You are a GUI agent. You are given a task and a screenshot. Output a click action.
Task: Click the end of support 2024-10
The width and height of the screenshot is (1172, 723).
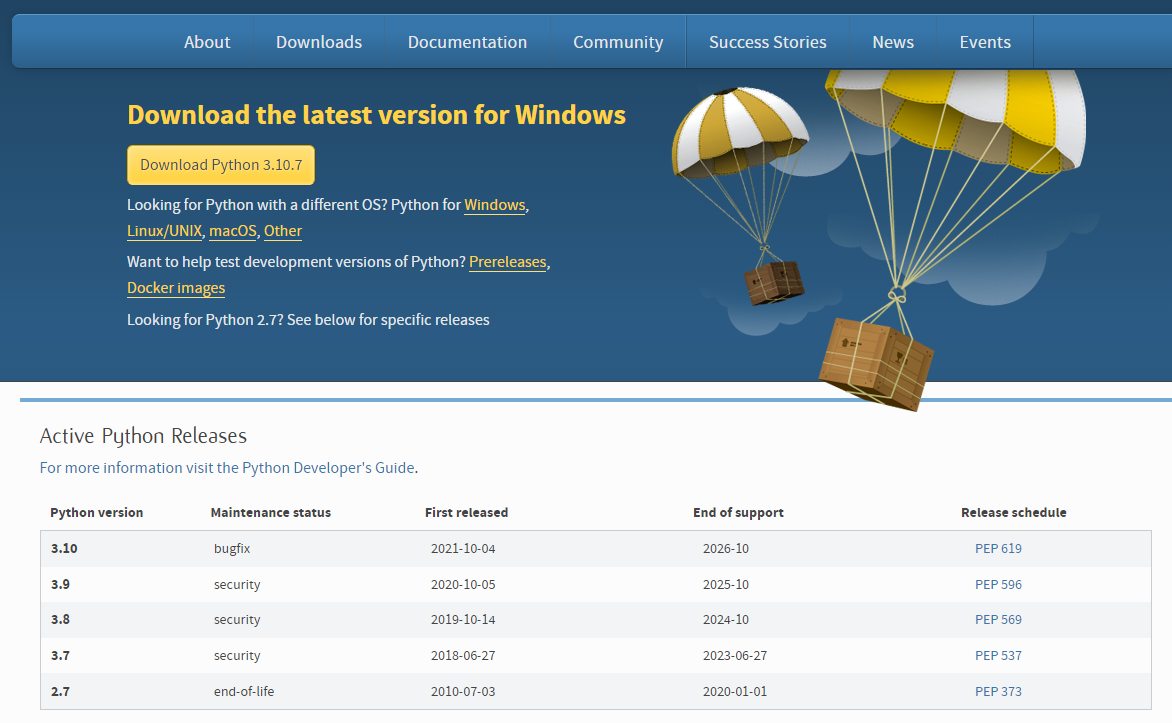coord(726,619)
